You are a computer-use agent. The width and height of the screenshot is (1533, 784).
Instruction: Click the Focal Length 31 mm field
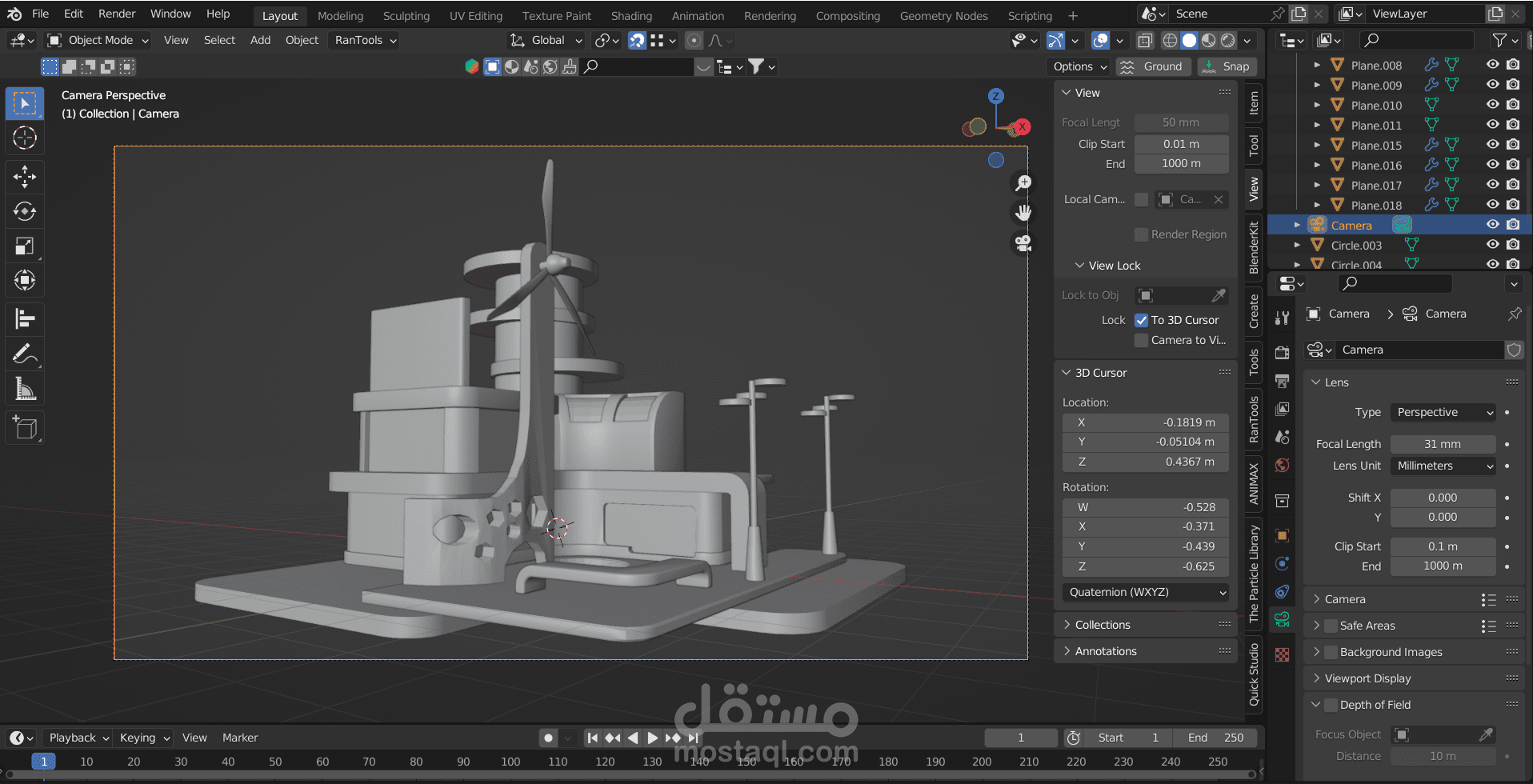tap(1443, 444)
